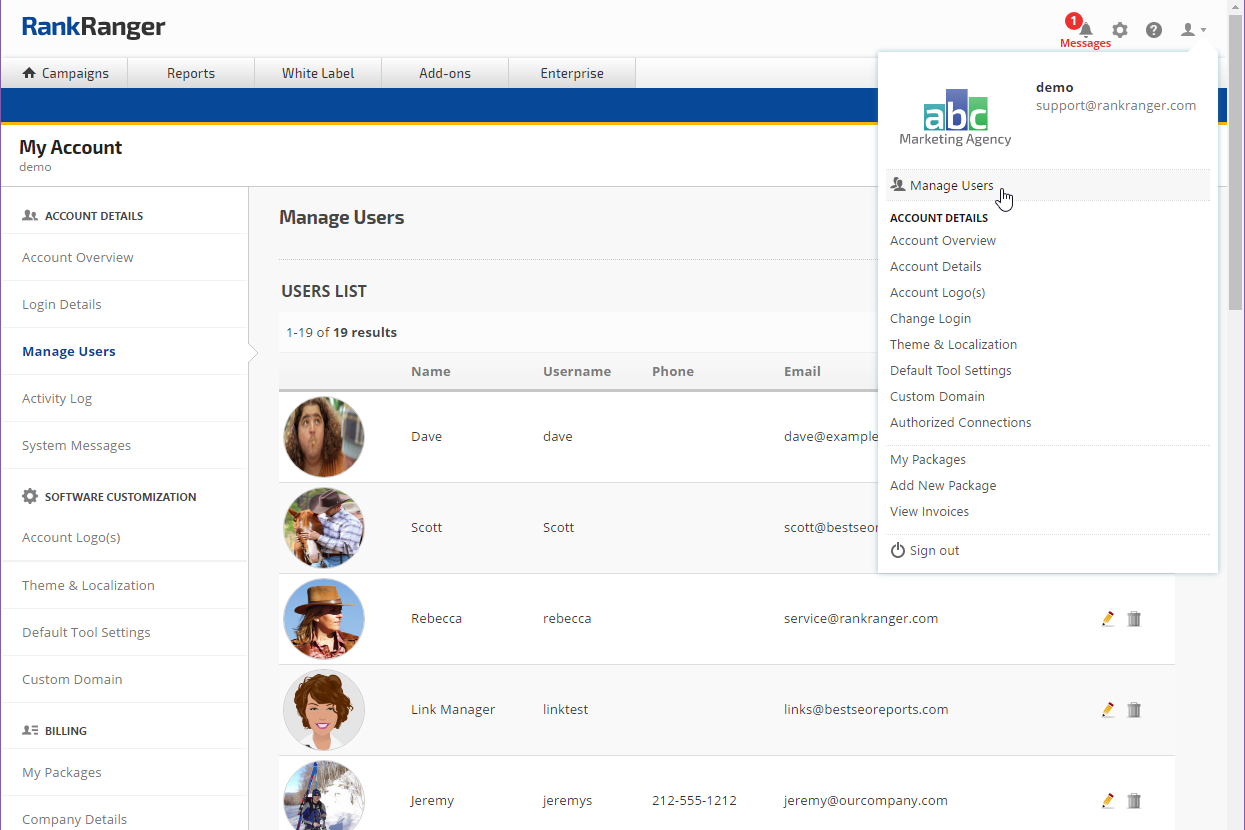Go to Activity Log in sidebar
Screen dimensions: 1245x830
click(x=57, y=398)
